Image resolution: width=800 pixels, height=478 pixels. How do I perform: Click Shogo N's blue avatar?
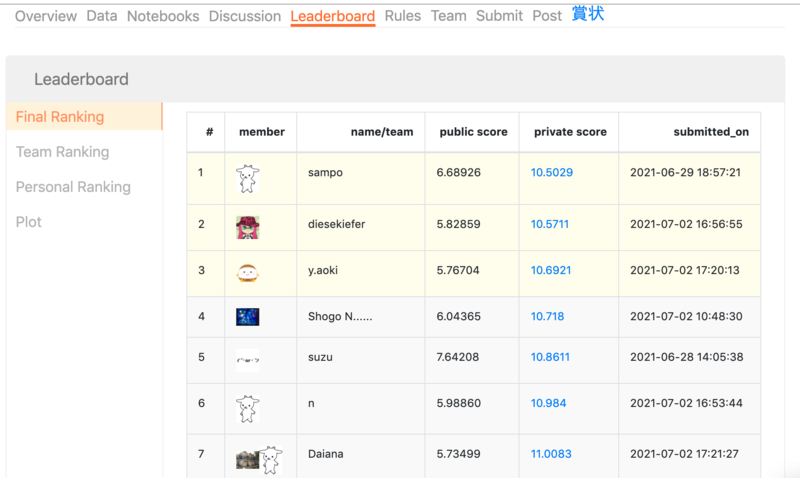247,317
